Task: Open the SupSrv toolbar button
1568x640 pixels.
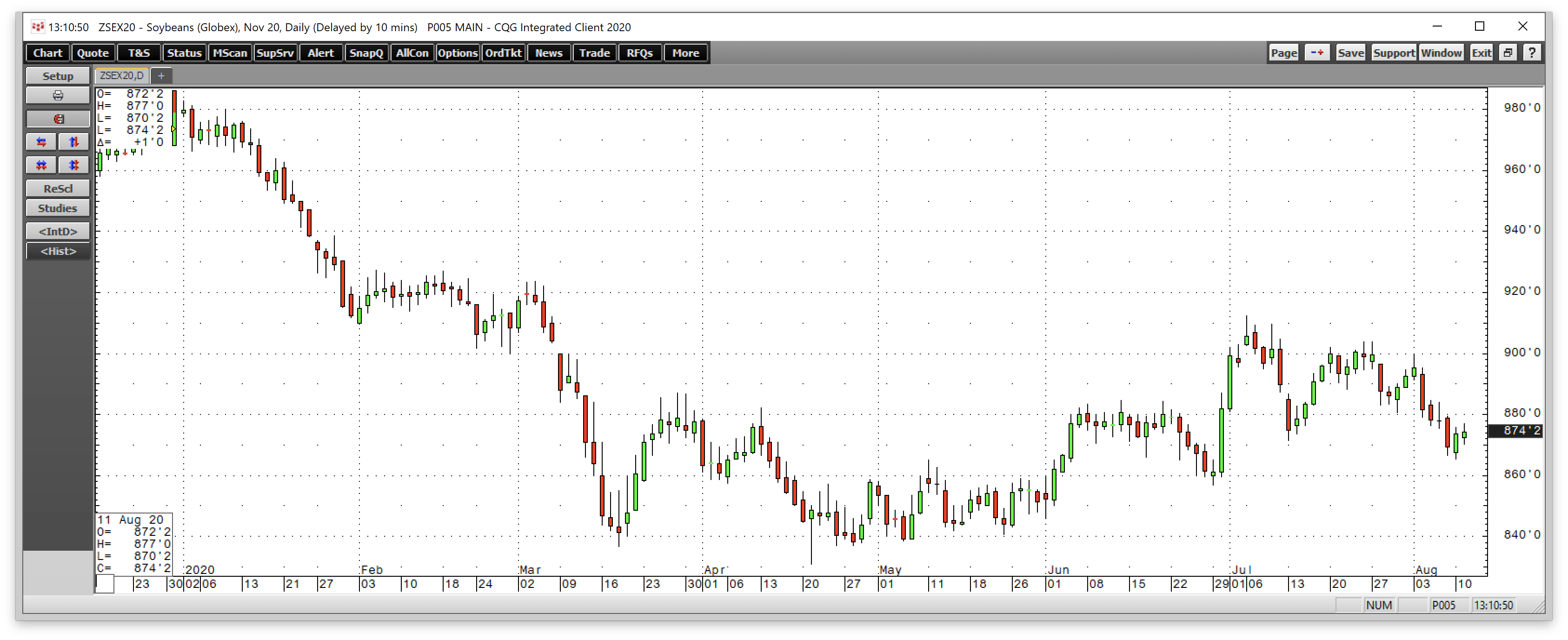Action: pyautogui.click(x=275, y=53)
